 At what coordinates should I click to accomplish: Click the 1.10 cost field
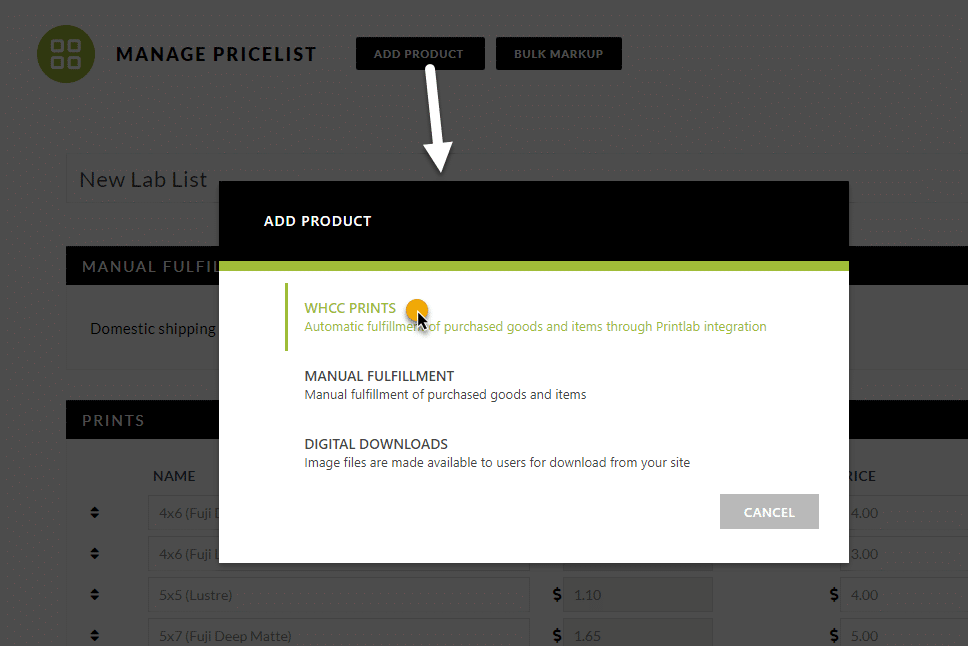point(638,595)
